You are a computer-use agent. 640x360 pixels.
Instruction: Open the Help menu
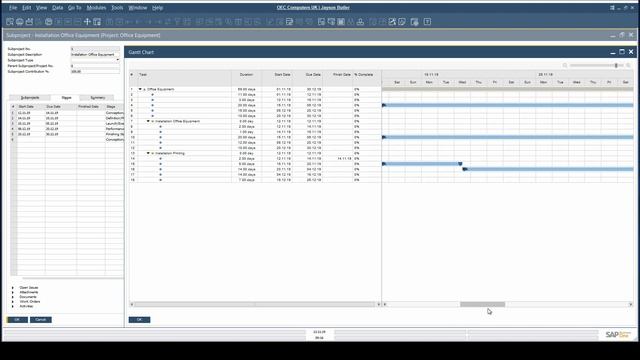point(157,8)
